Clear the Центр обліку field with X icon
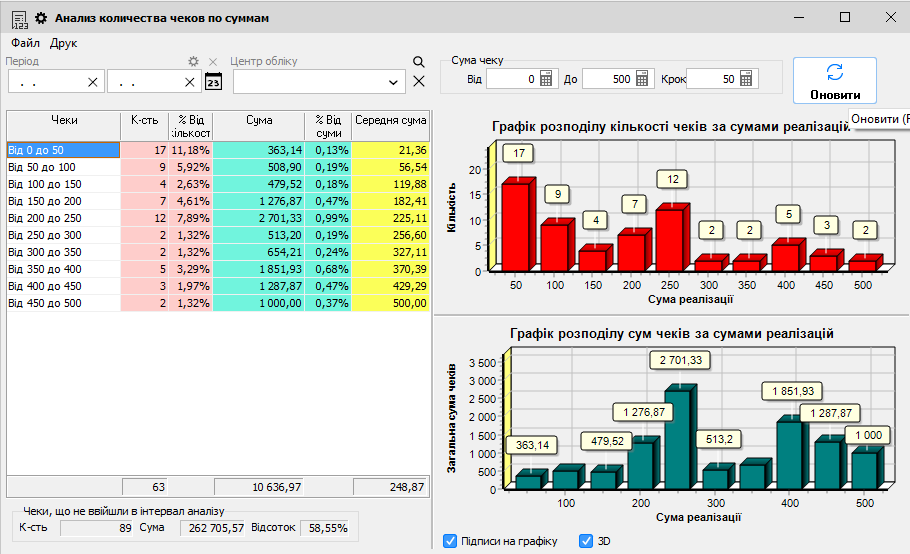Viewport: 910px width, 554px height. tap(419, 81)
